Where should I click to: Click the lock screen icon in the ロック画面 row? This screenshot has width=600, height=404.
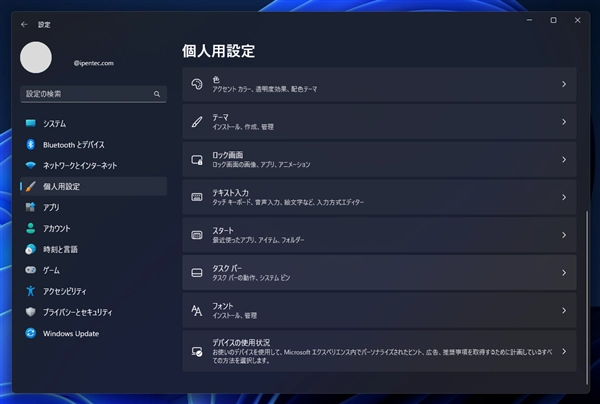point(197,160)
